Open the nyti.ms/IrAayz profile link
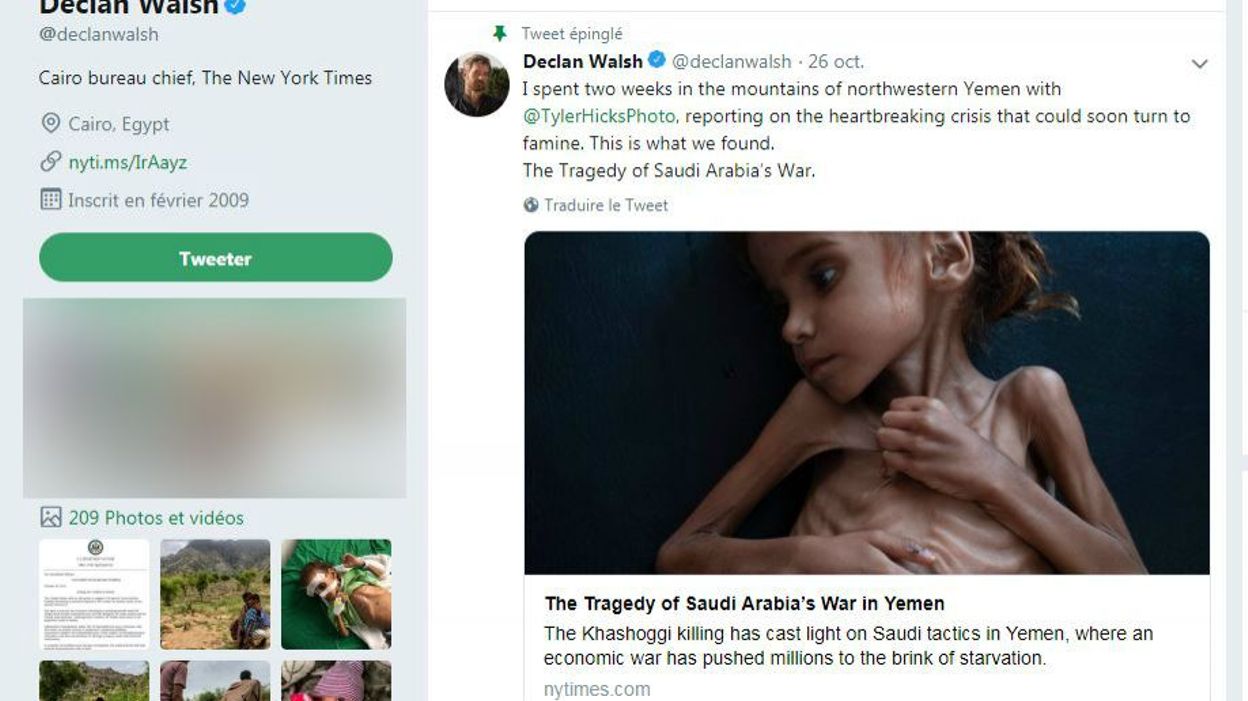1248x701 pixels. (x=127, y=162)
